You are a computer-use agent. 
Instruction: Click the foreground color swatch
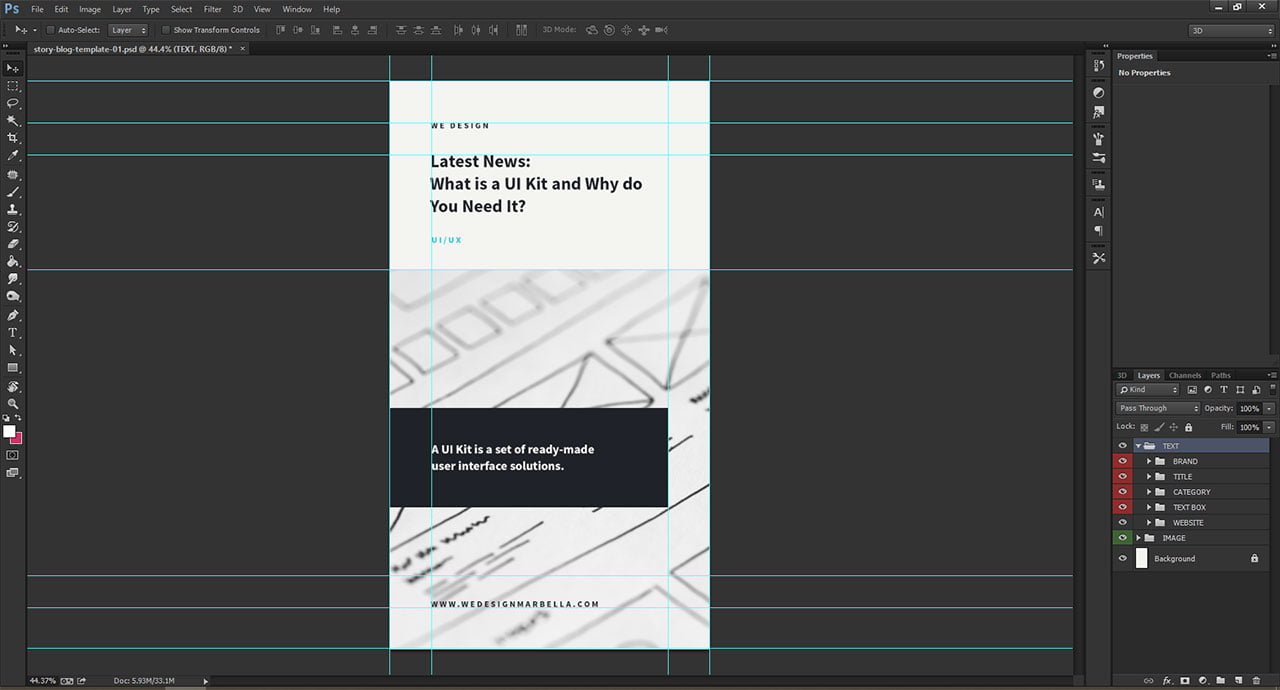(x=9, y=430)
